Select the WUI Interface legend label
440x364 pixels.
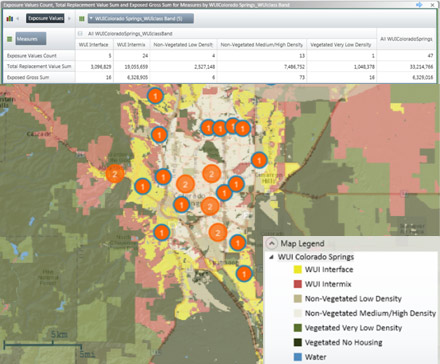[x=329, y=270]
